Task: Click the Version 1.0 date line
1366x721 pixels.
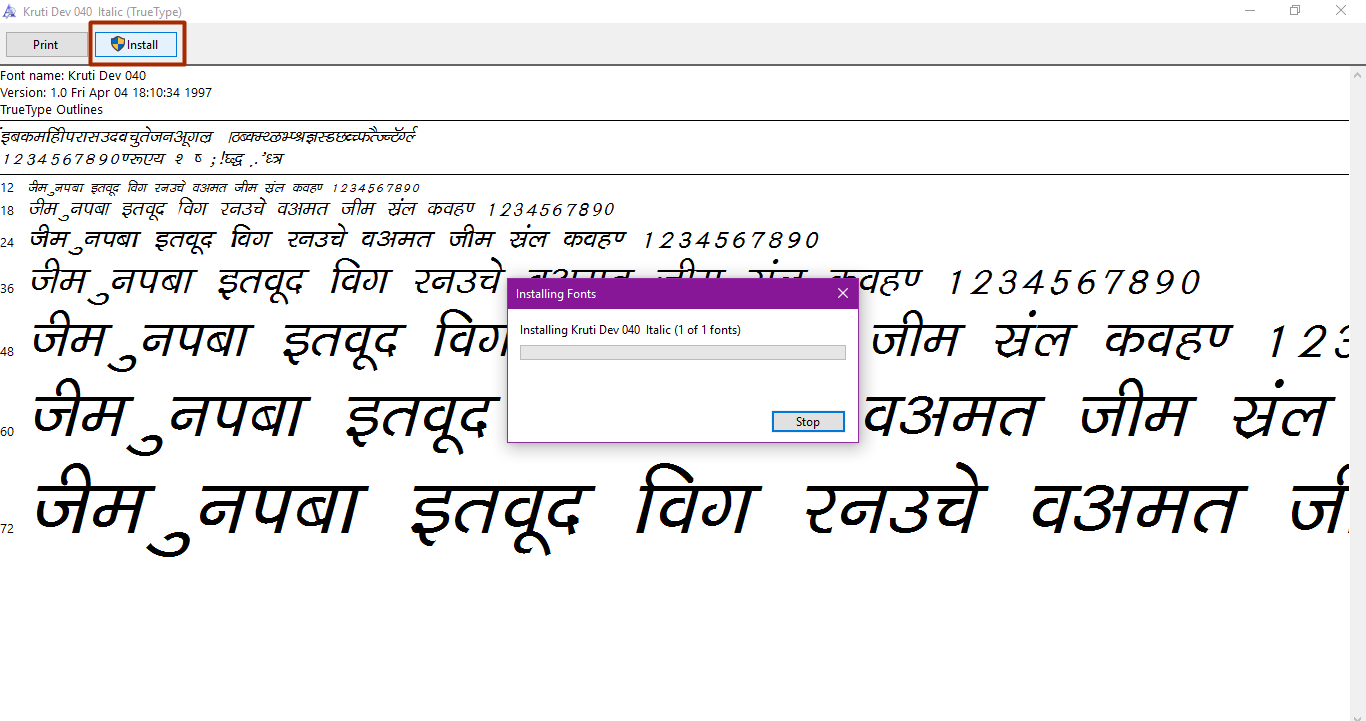Action: tap(106, 93)
